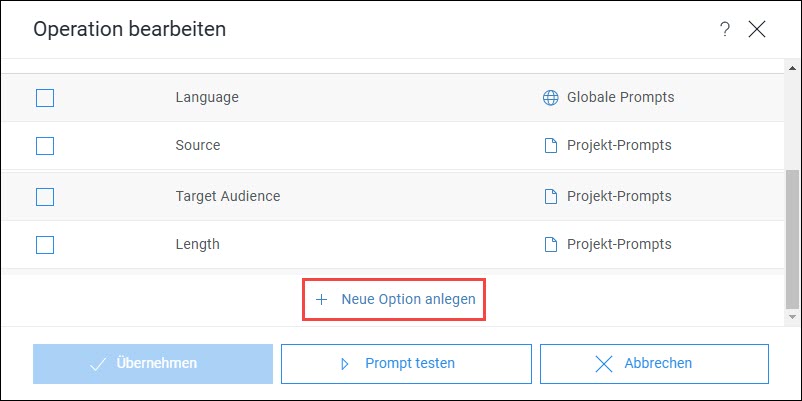Click the vertical scrollbar thumb

[x=792, y=239]
